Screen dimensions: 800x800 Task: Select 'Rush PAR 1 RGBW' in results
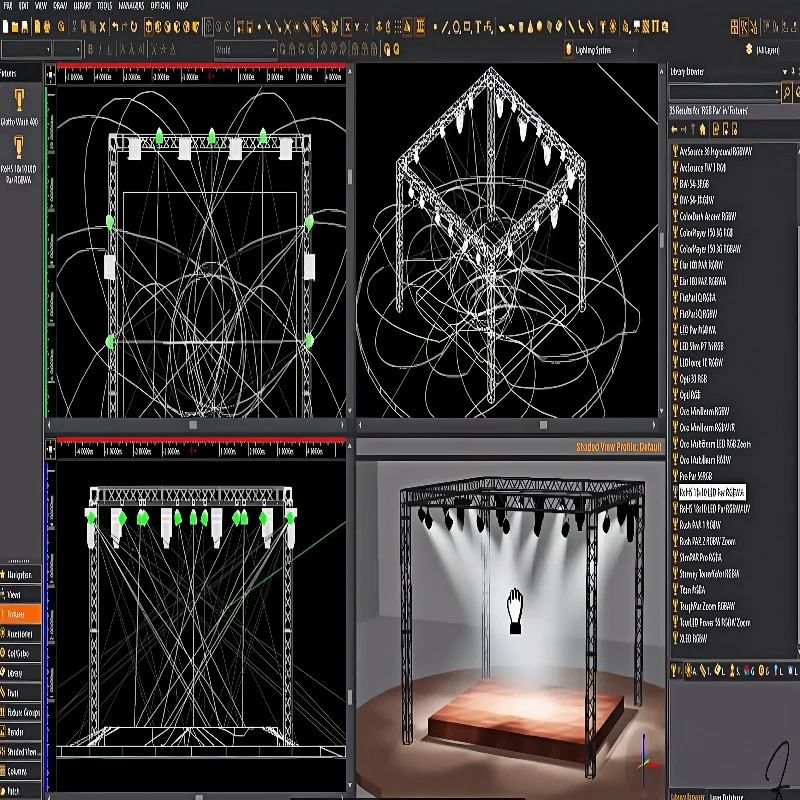[700, 524]
